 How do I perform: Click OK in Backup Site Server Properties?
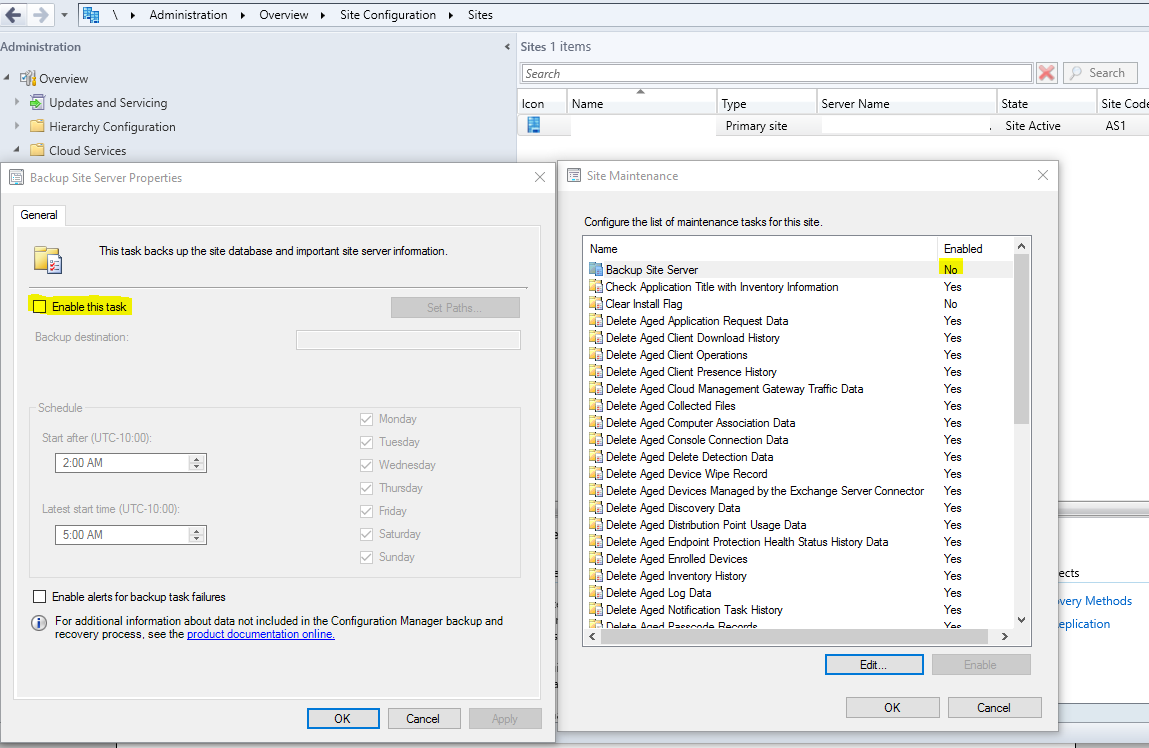(343, 719)
